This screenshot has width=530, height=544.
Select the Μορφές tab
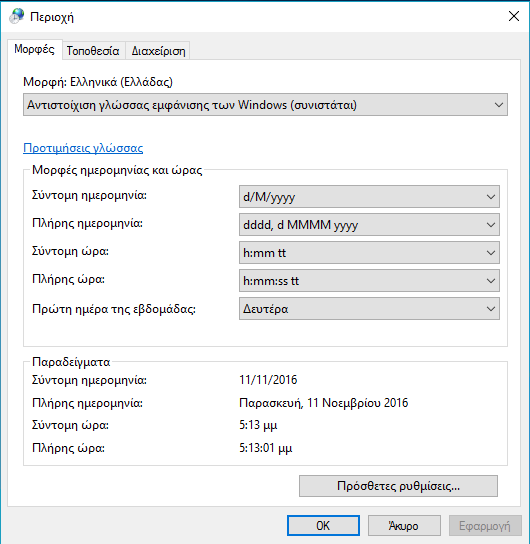point(34,49)
